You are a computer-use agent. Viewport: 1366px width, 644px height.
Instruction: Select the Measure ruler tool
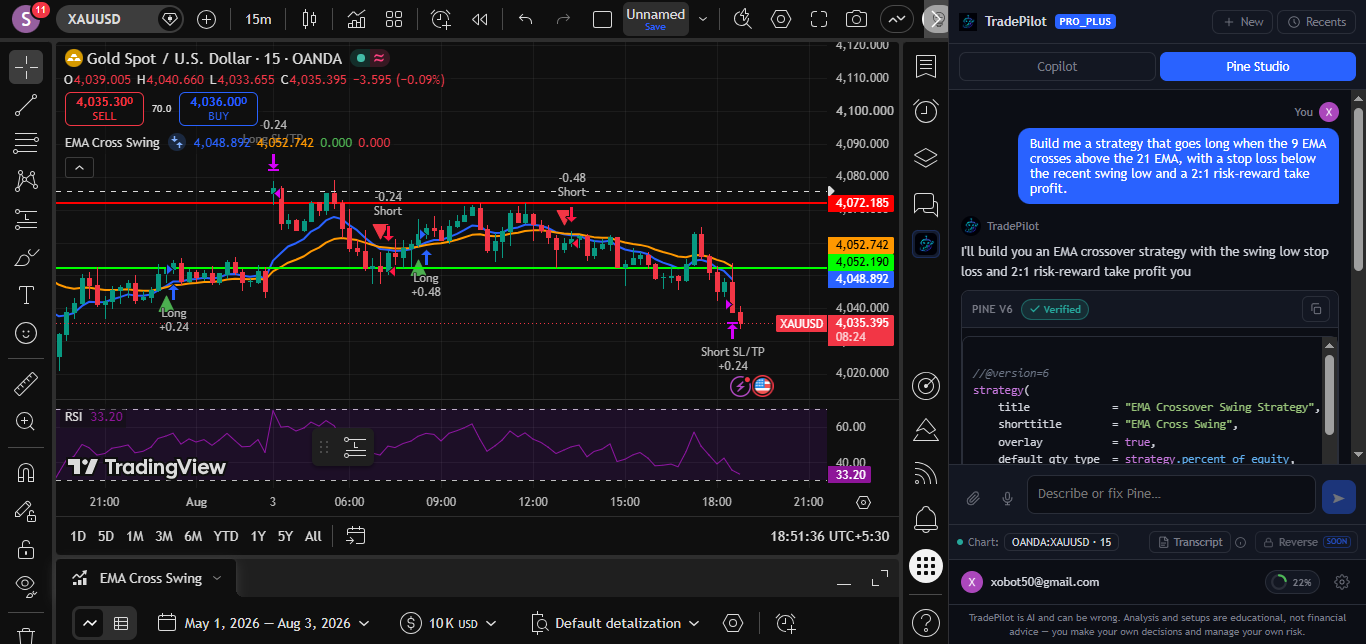pyautogui.click(x=26, y=384)
